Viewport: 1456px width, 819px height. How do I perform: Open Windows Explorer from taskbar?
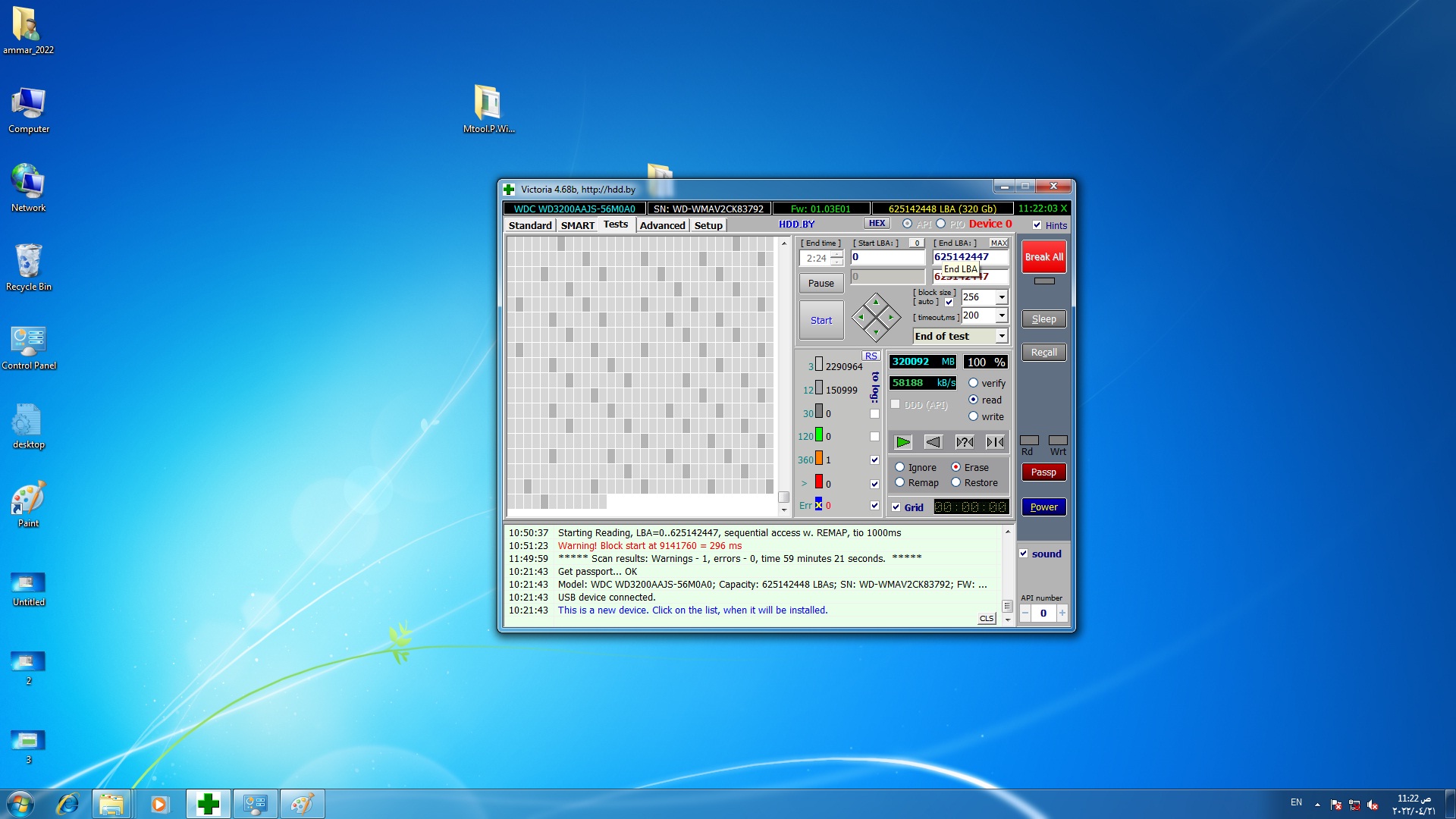(x=111, y=804)
